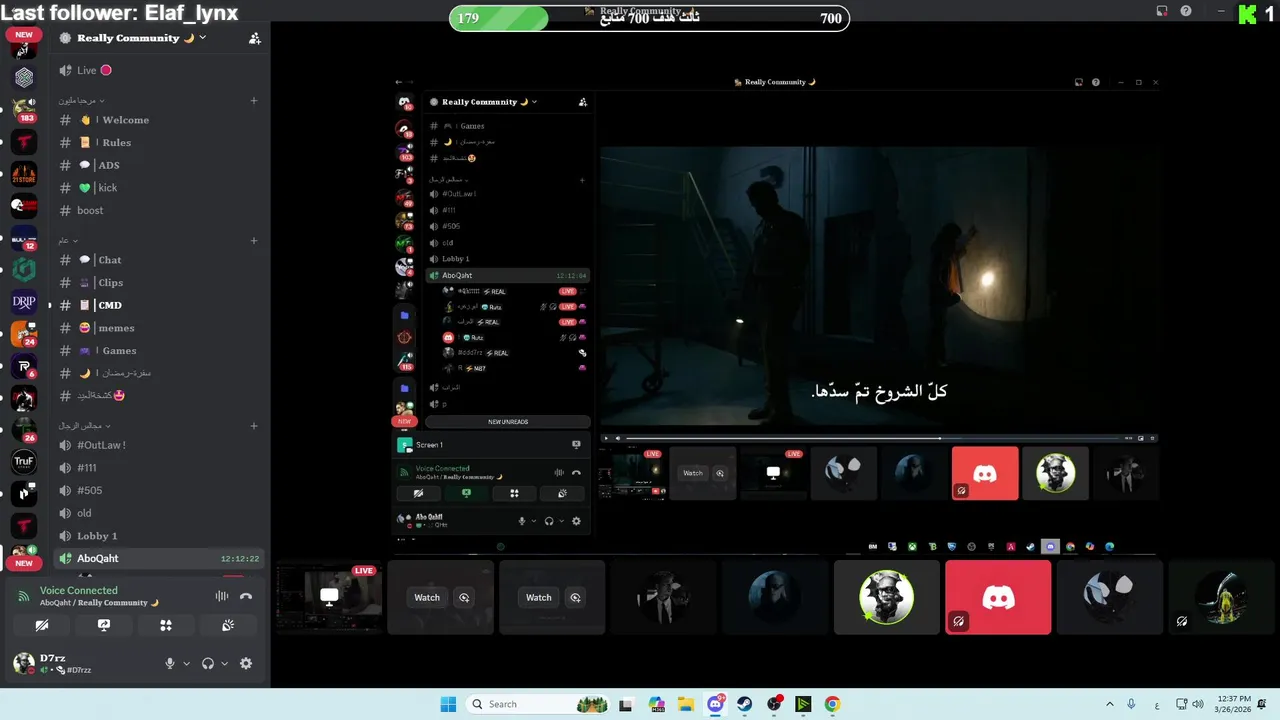Create channel in مرحبا مليون category
This screenshot has width=1280, height=720.
(254, 101)
